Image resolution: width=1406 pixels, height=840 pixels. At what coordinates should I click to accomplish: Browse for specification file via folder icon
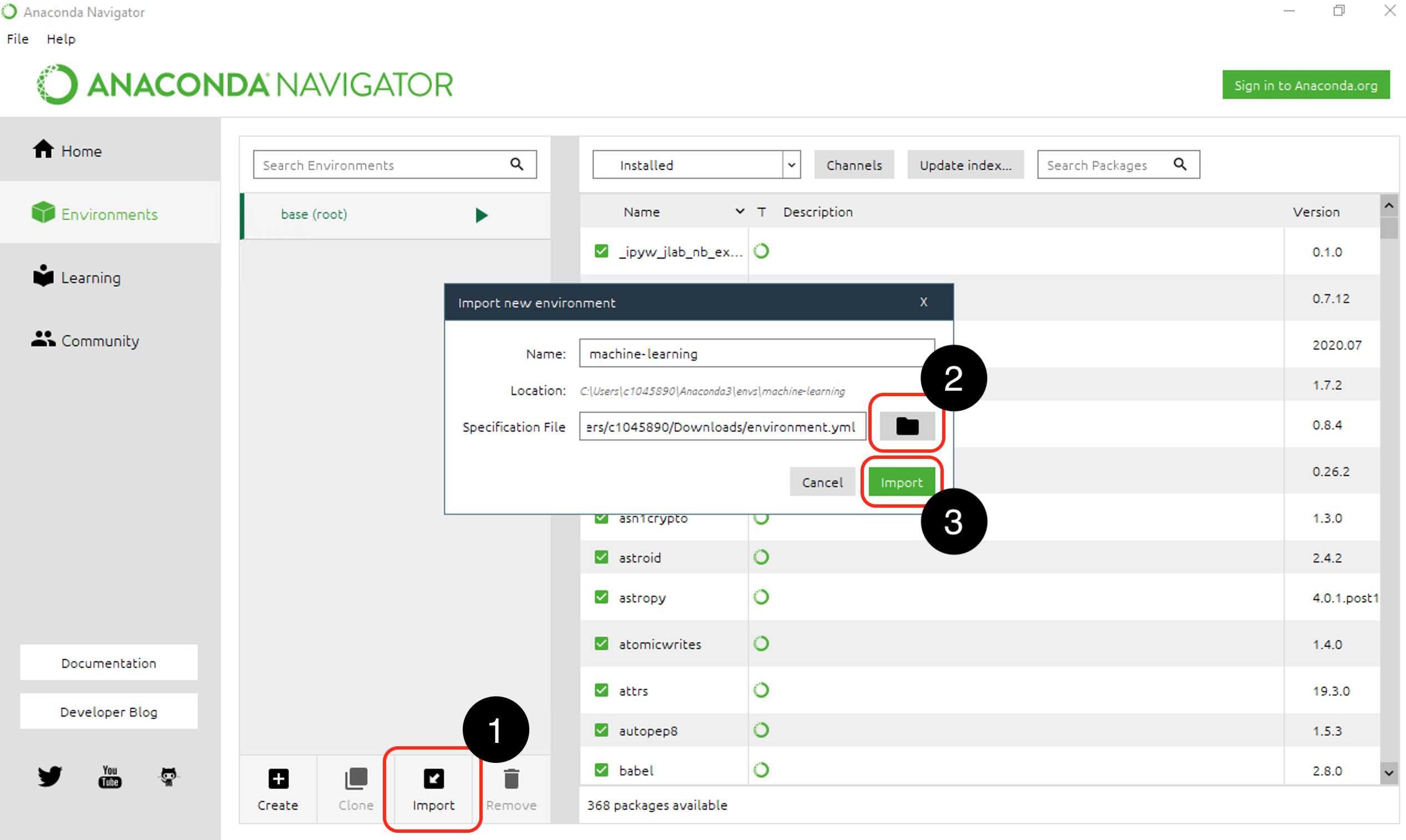tap(907, 426)
